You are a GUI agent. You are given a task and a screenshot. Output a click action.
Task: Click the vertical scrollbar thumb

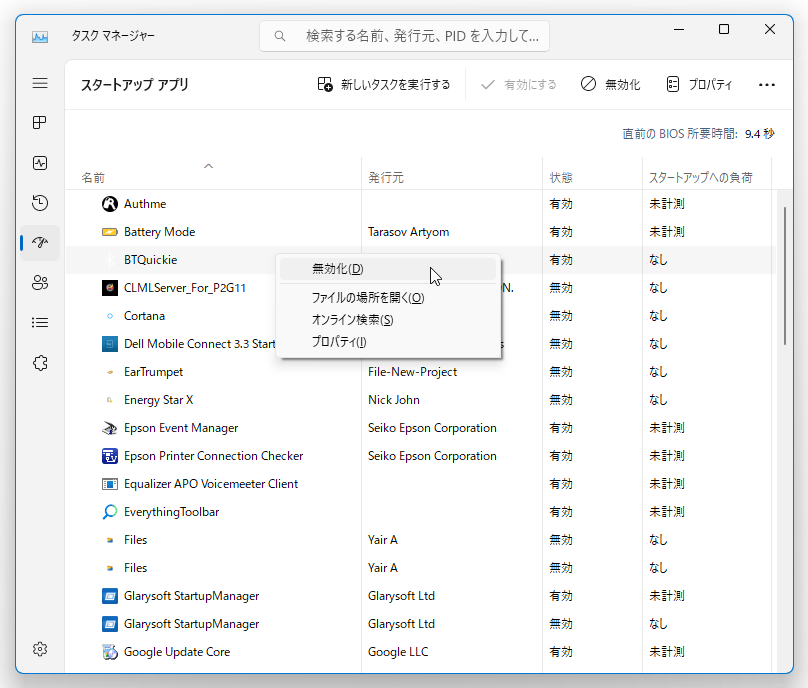point(785,276)
